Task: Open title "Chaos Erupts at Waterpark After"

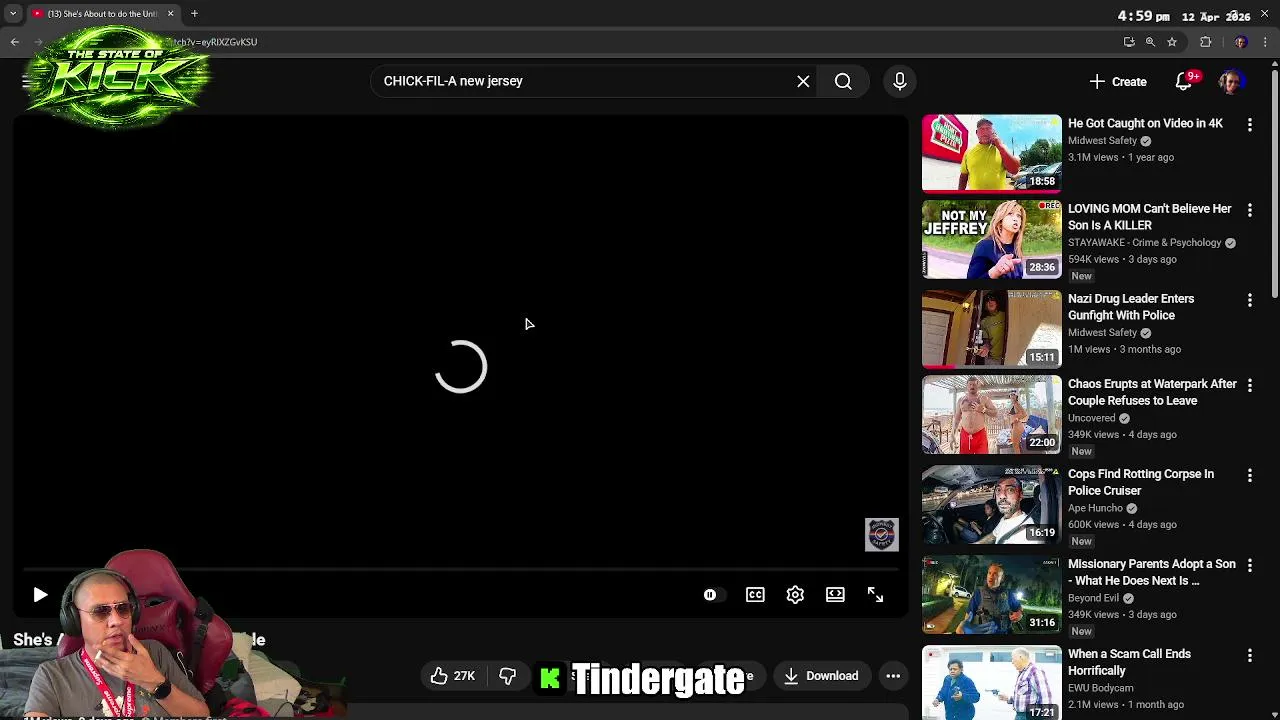Action: (1152, 392)
